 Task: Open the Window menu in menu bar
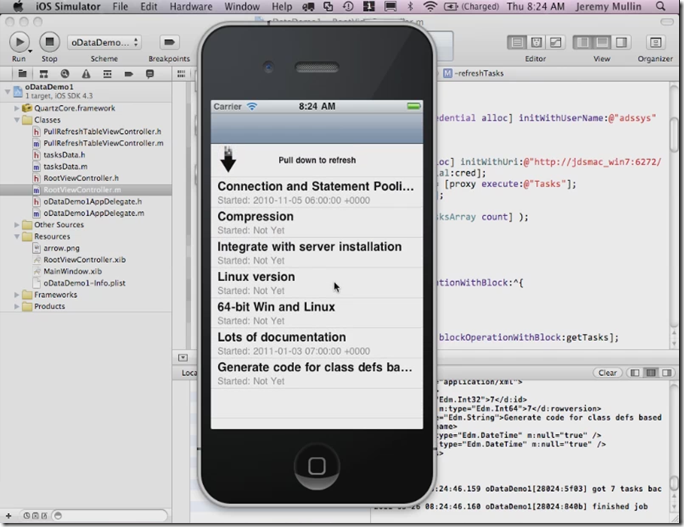tap(242, 7)
